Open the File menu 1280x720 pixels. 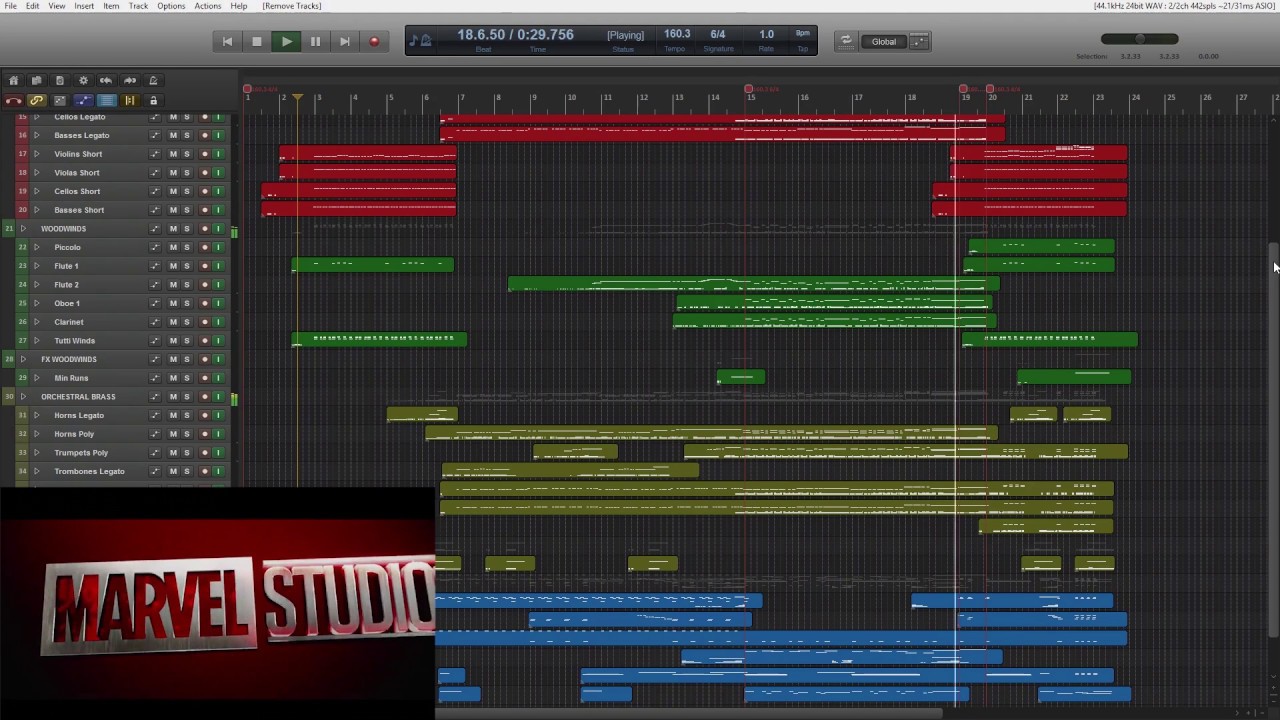(x=10, y=6)
